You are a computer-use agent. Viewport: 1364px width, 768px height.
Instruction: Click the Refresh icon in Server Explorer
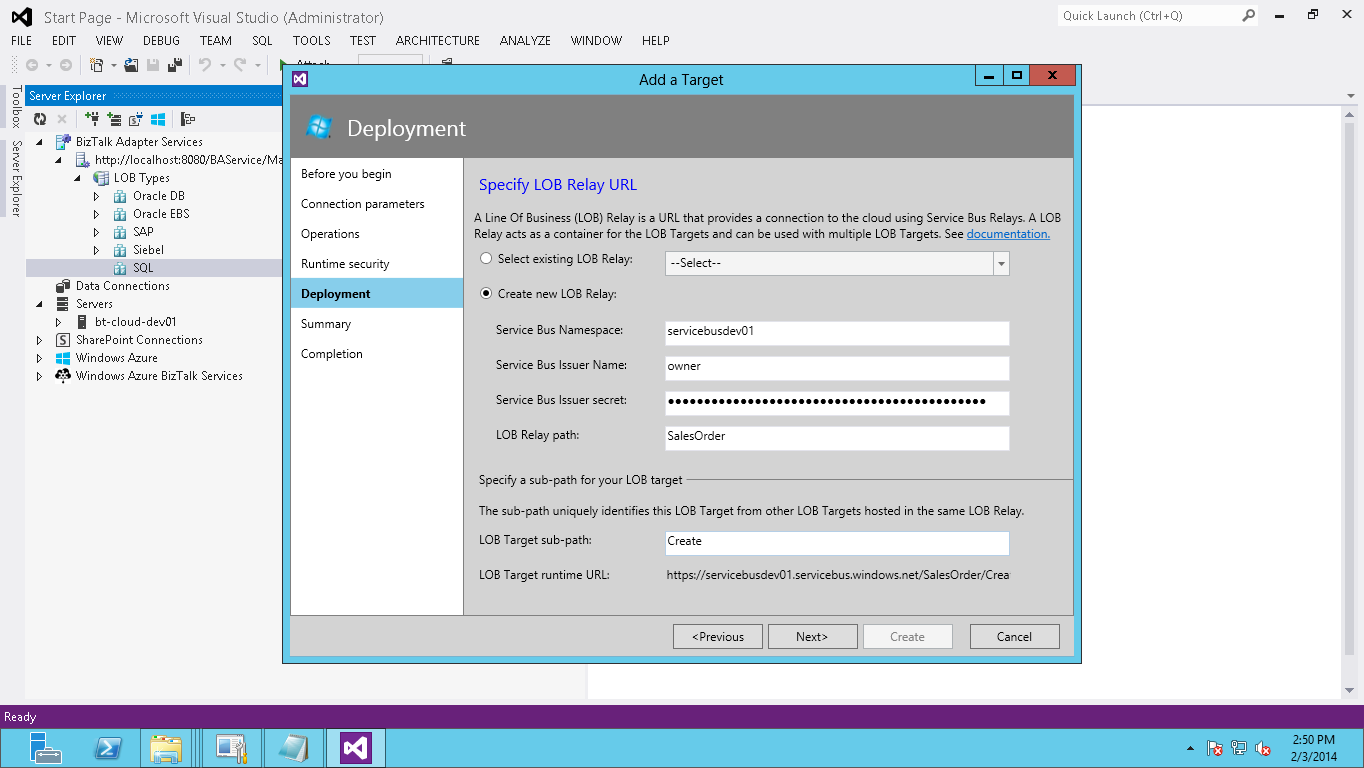point(40,119)
